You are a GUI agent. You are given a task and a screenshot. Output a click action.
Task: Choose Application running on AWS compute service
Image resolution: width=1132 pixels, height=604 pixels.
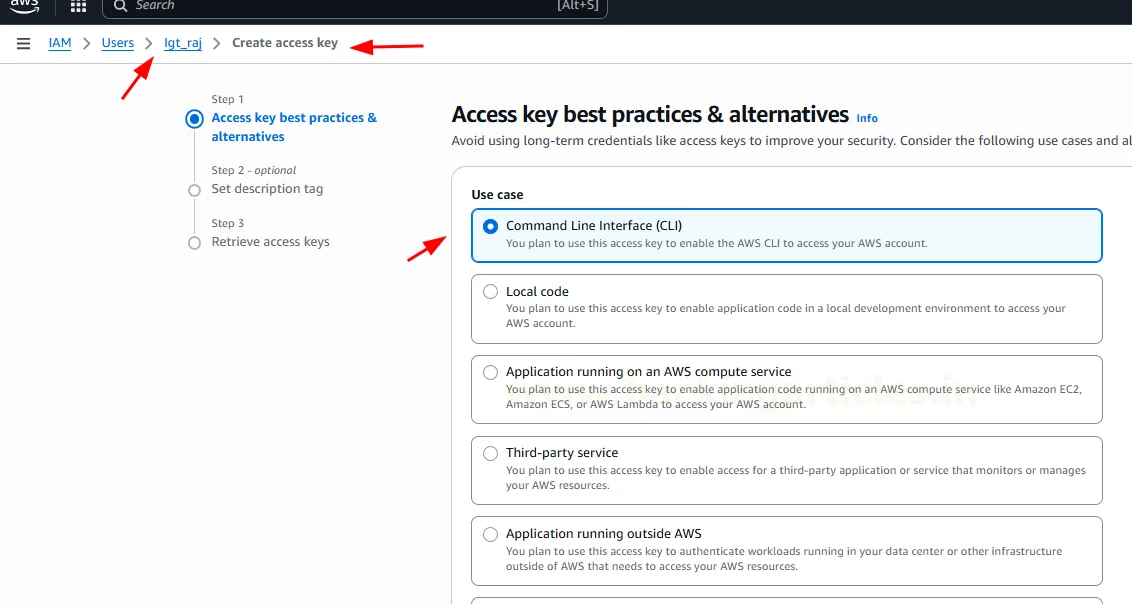(x=490, y=372)
